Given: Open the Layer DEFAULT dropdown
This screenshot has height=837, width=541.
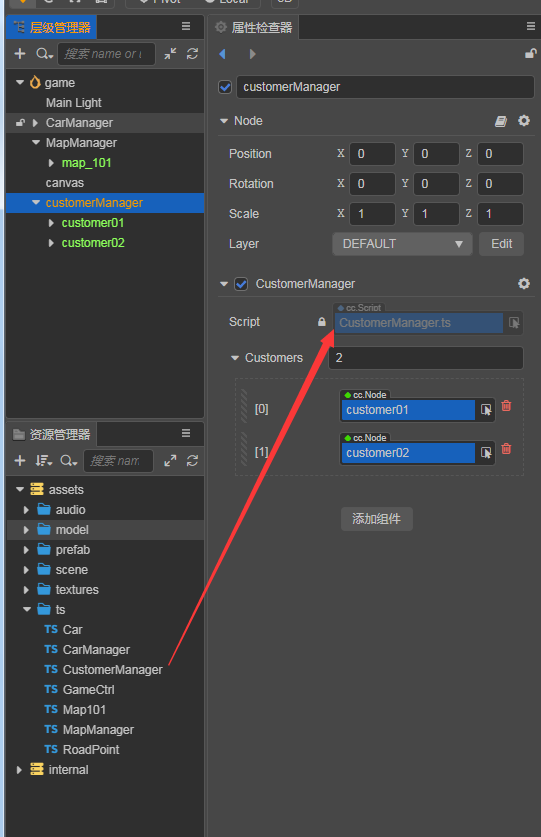Looking at the screenshot, I should (402, 244).
